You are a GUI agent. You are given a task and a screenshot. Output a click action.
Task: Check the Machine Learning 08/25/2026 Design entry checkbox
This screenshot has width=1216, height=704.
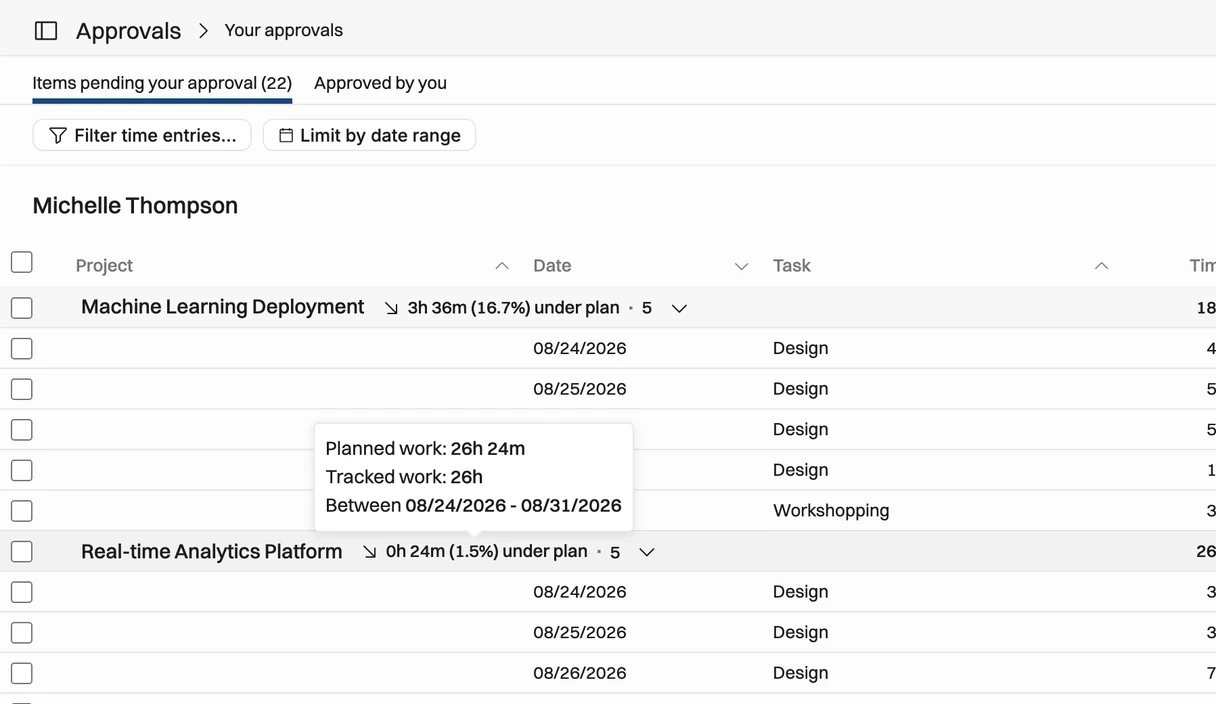point(22,389)
